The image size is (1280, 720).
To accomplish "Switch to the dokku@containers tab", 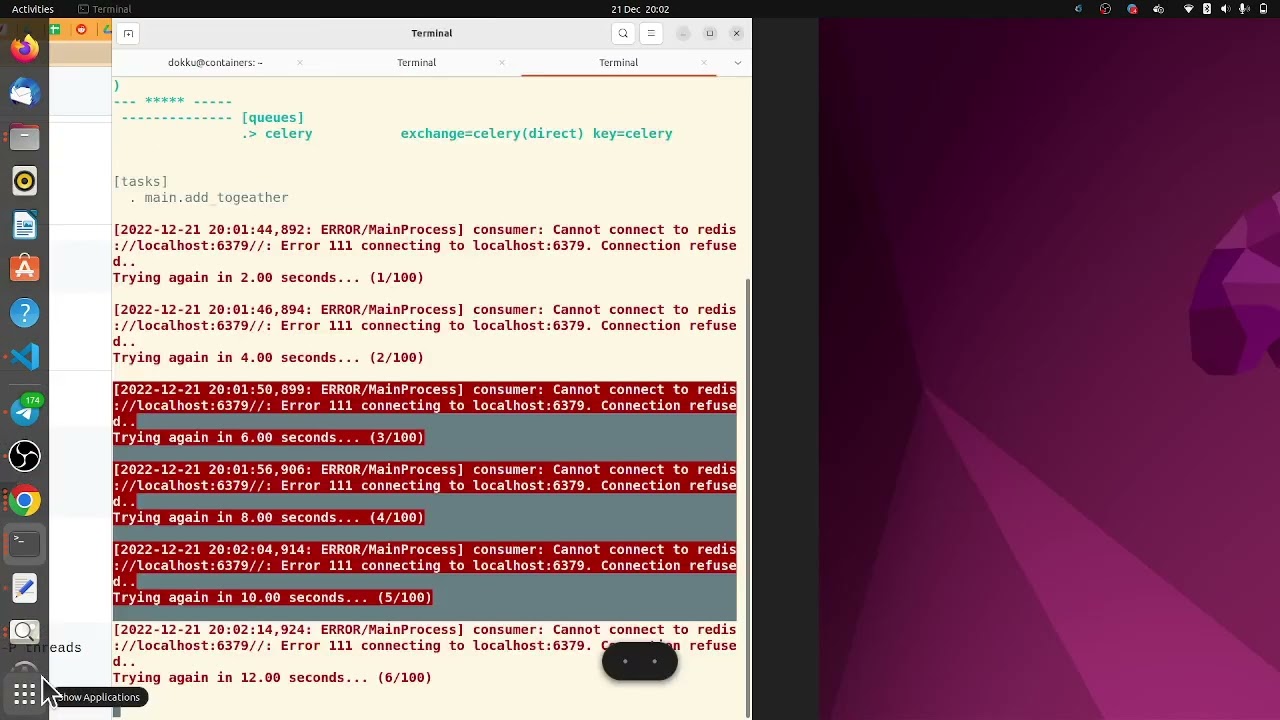I will click(x=215, y=62).
